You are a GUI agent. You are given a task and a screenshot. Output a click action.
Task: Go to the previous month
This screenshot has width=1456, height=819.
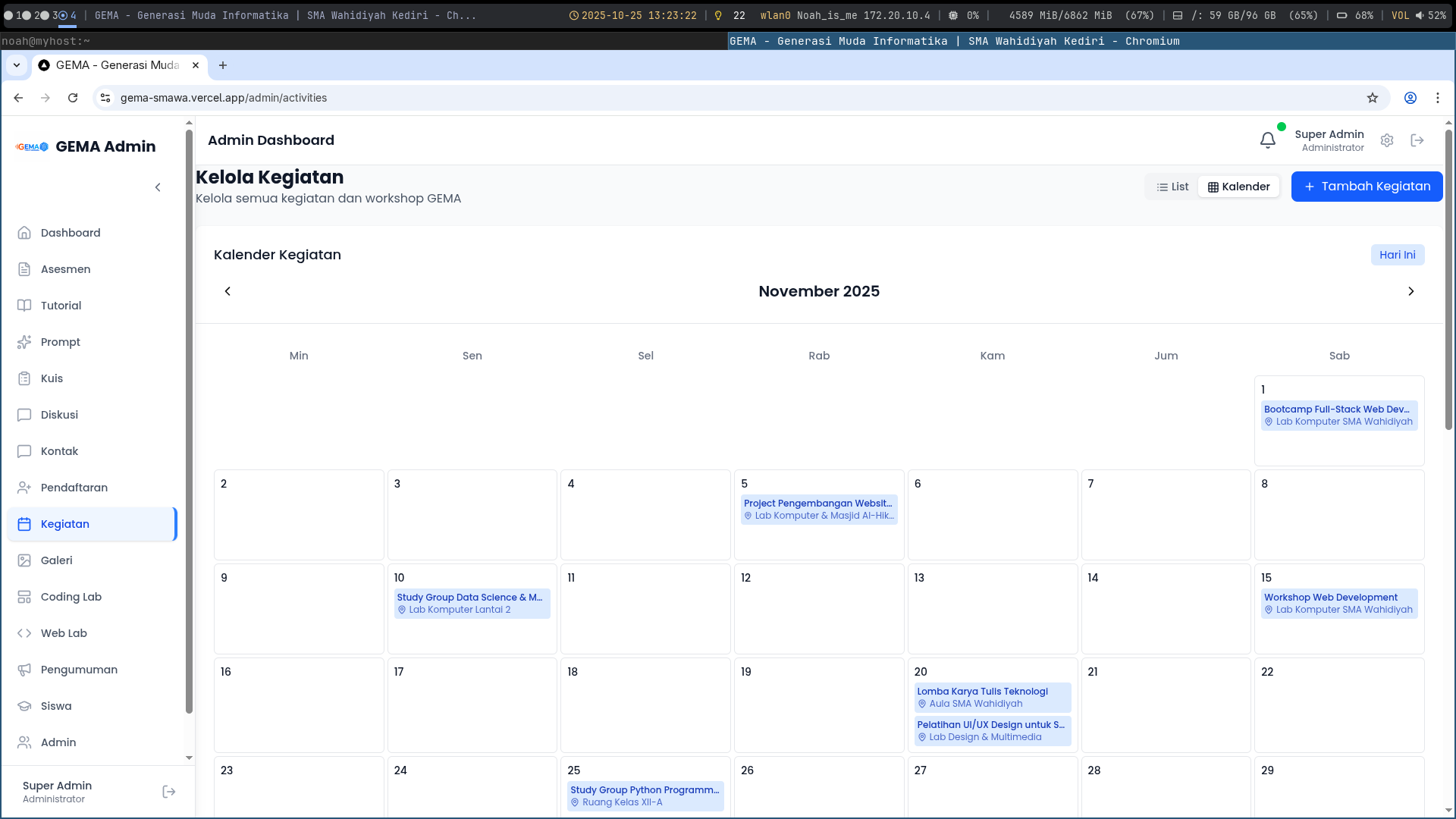point(227,291)
